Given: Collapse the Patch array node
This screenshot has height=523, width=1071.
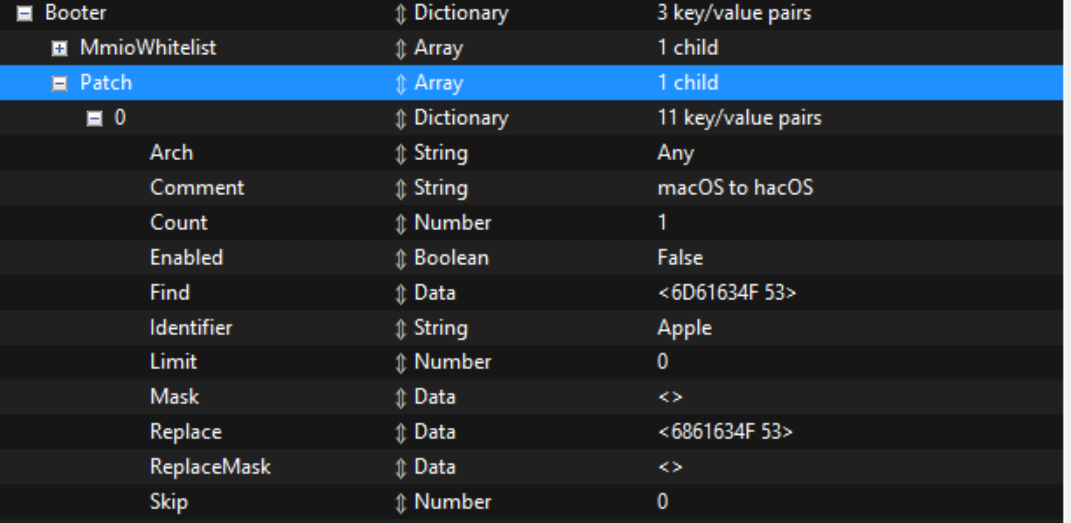Looking at the screenshot, I should (x=59, y=83).
